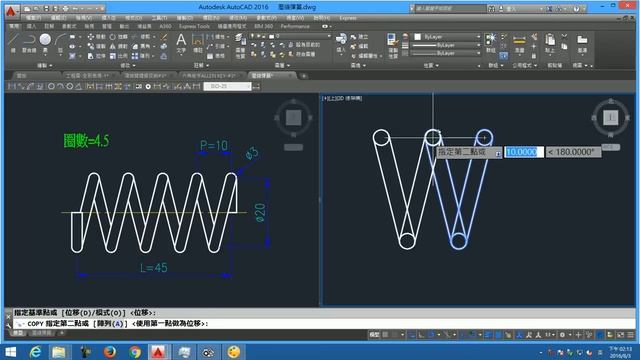The image size is (640, 360).
Task: Click the Rotate (旋轉) tool
Action: tap(119, 37)
